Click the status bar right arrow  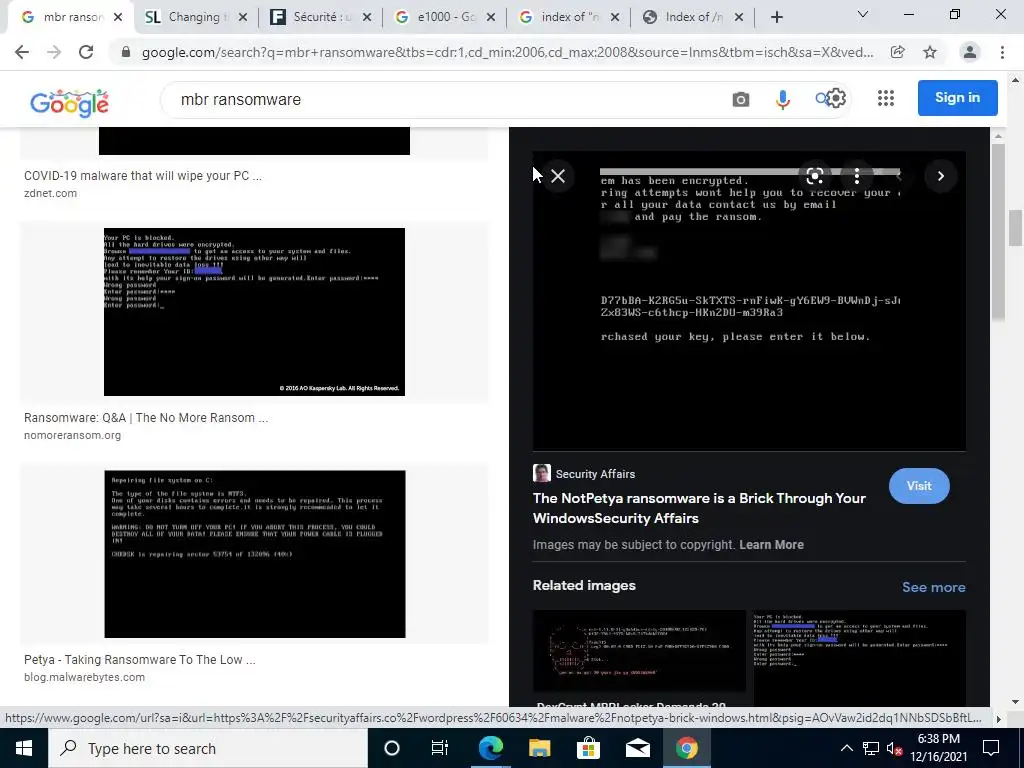point(998,718)
